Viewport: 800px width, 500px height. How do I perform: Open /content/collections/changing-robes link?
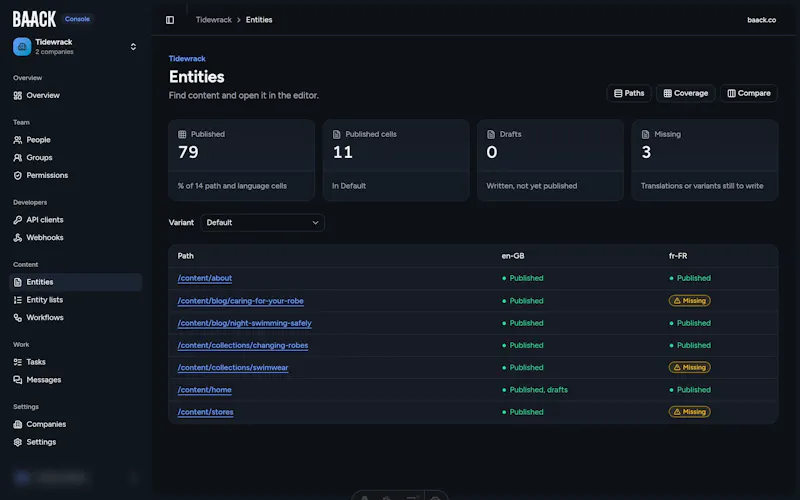click(x=243, y=345)
